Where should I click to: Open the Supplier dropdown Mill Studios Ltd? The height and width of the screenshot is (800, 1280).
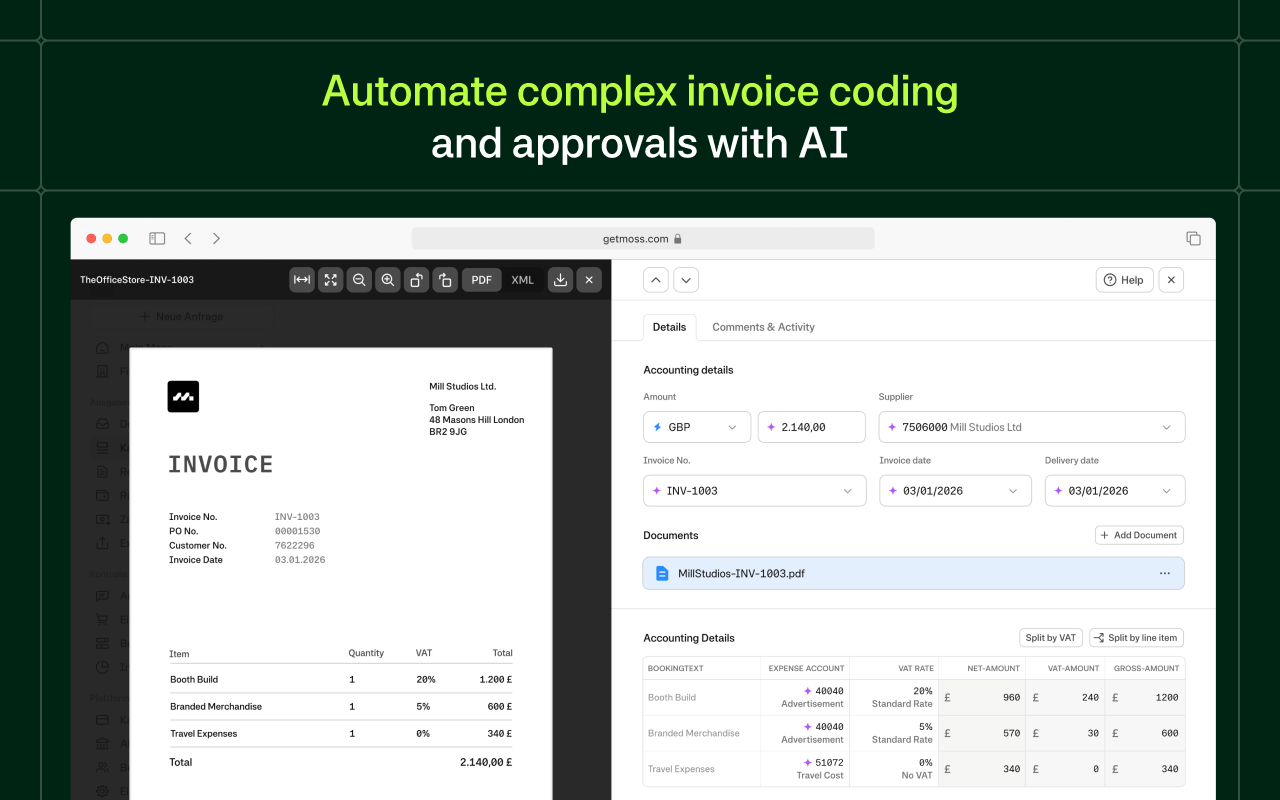pos(1032,427)
